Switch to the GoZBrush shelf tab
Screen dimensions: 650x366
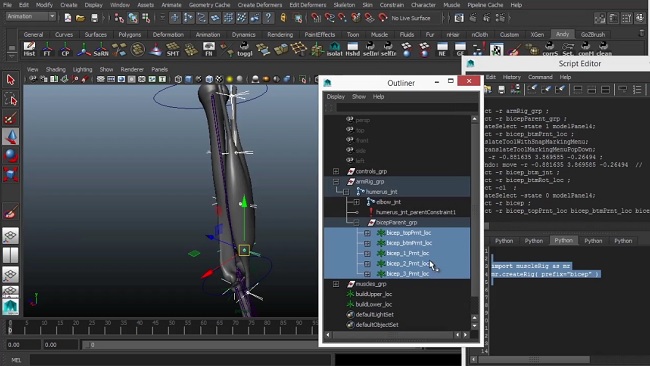pos(593,34)
